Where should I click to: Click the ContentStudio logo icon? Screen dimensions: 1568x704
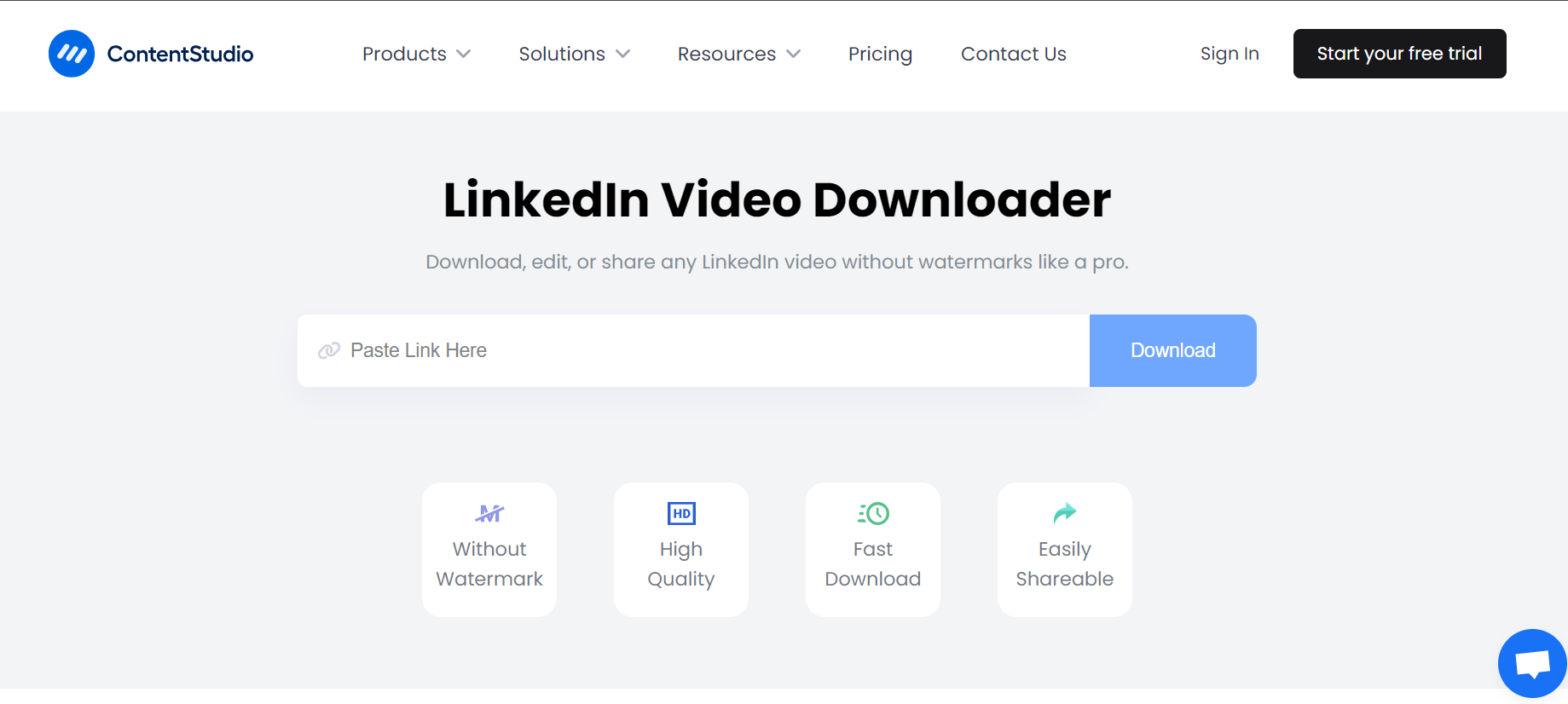[x=72, y=54]
